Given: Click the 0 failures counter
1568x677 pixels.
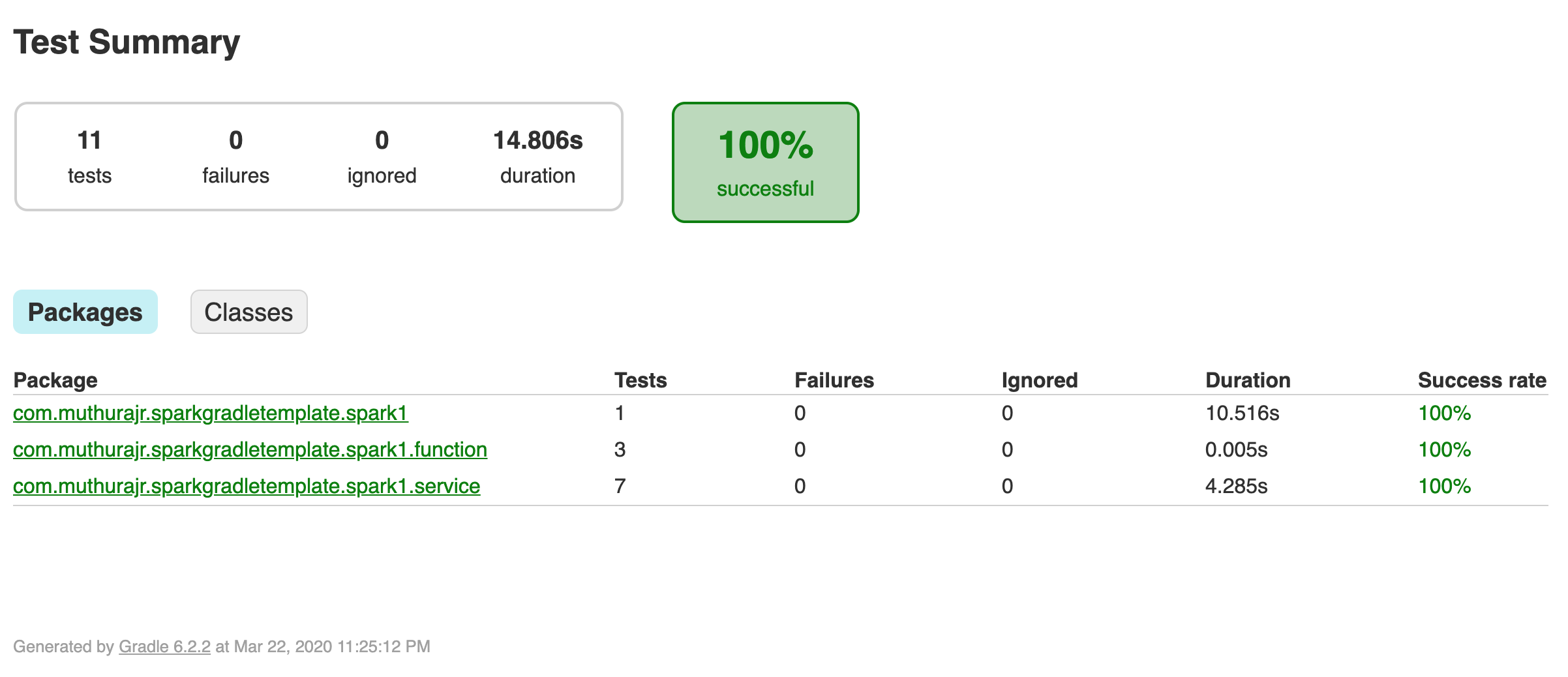Looking at the screenshot, I should tap(235, 157).
